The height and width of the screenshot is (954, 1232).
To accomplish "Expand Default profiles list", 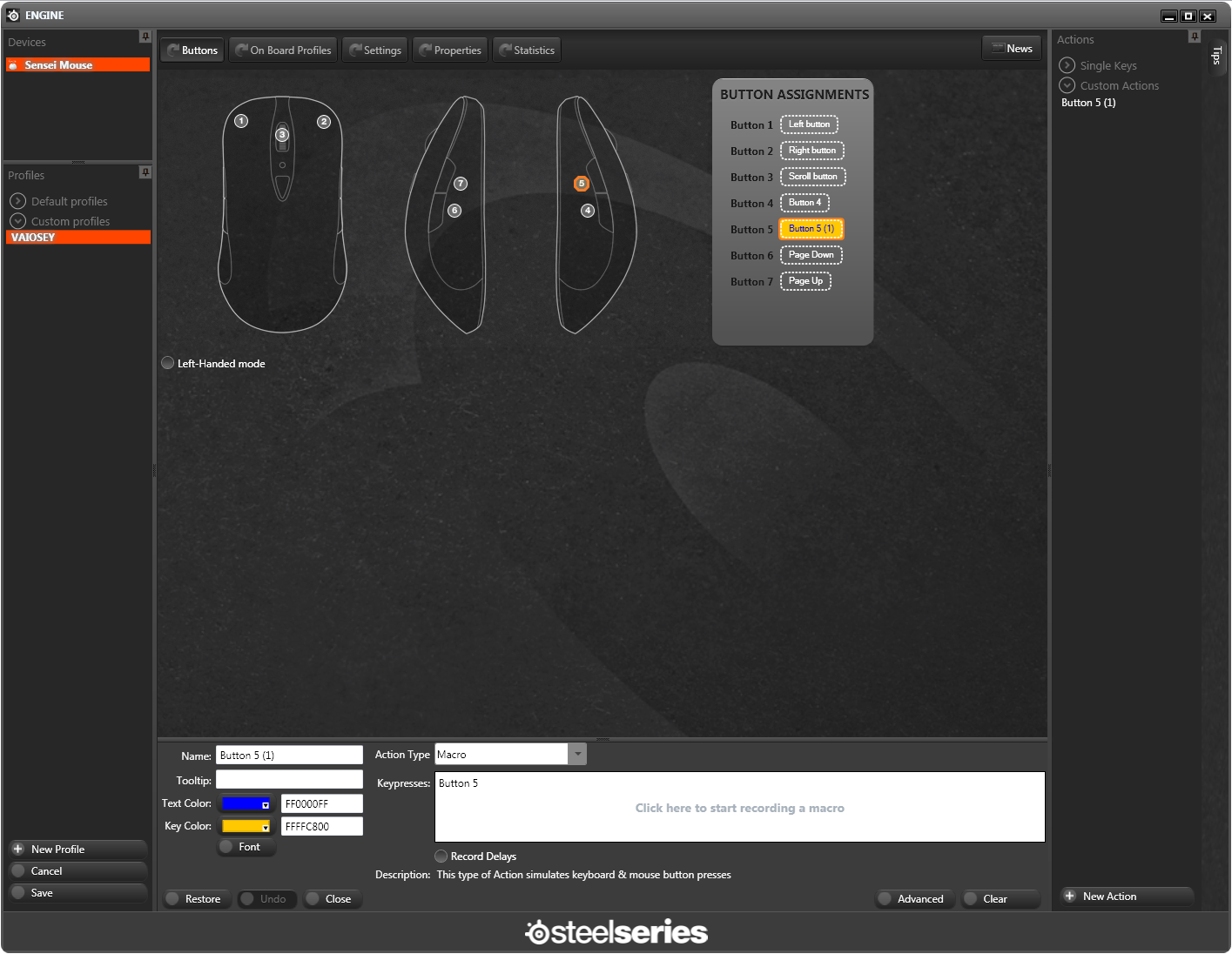I will coord(18,201).
